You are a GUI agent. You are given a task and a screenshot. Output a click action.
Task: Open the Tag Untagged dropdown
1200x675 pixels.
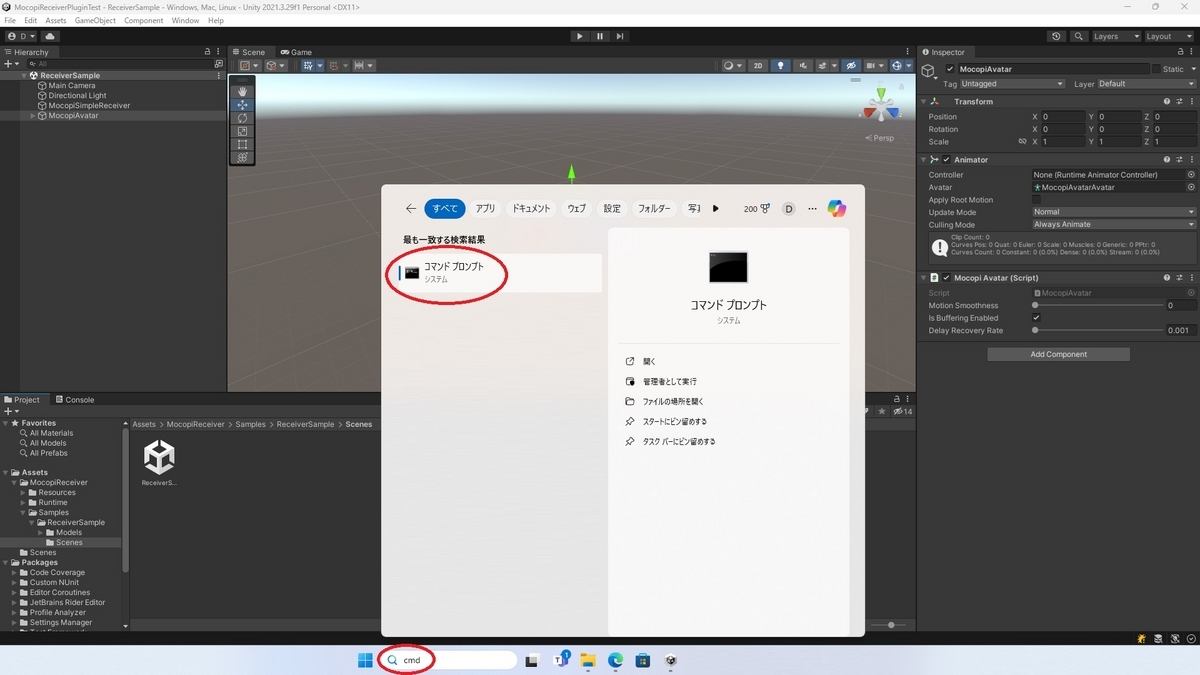click(1012, 84)
